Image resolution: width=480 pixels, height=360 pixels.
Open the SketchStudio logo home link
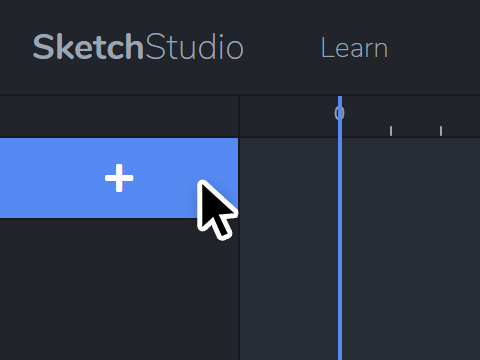click(x=138, y=47)
